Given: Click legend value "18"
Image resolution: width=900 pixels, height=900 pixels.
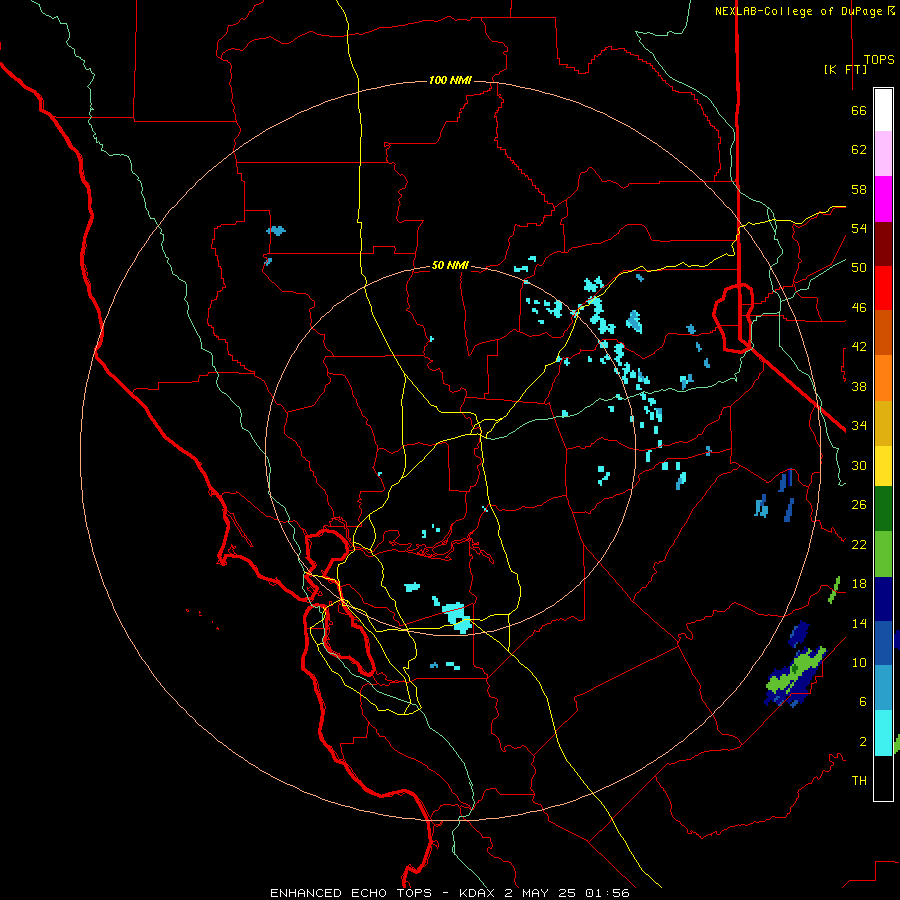Looking at the screenshot, I should (859, 584).
